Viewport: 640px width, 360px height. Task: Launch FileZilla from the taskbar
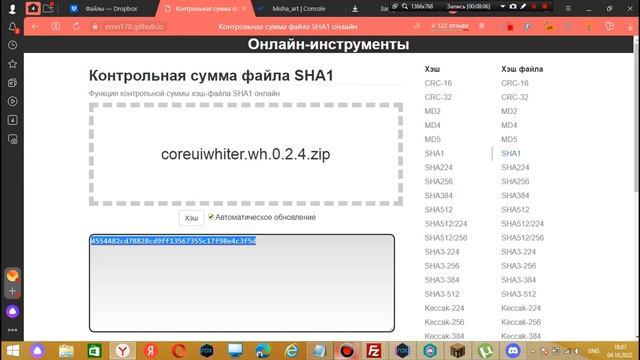tap(373, 351)
